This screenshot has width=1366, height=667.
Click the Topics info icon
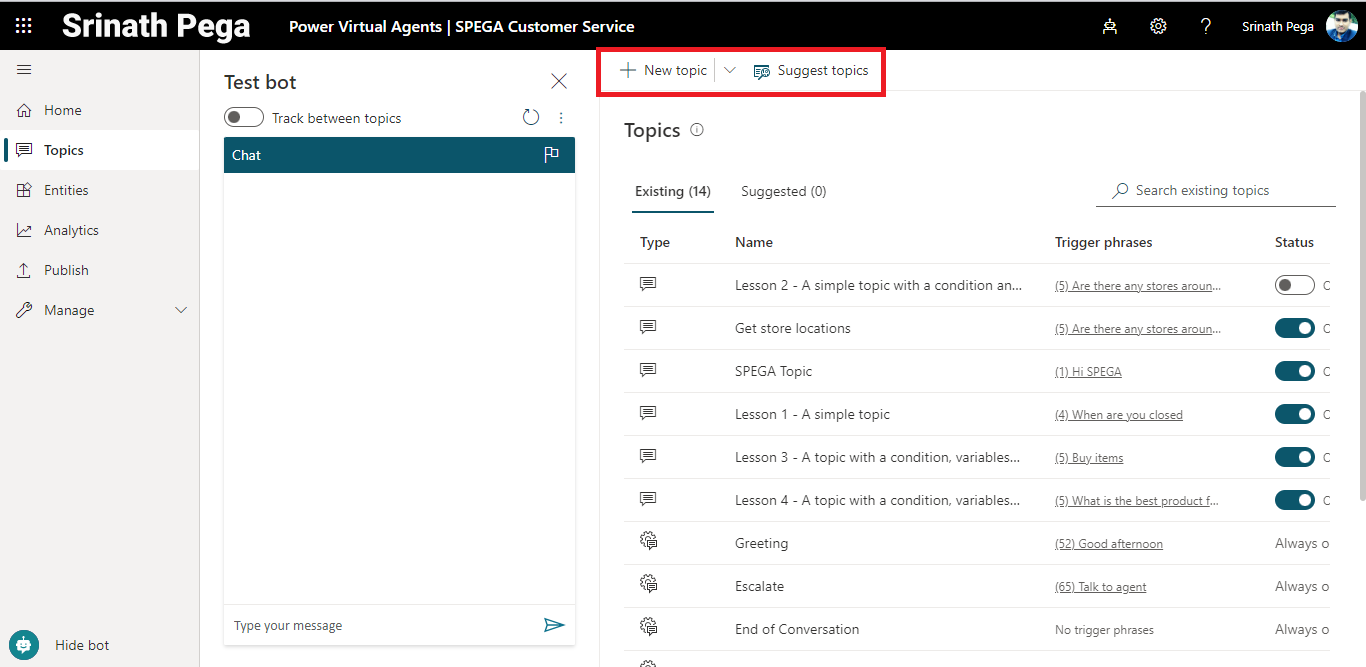click(697, 130)
